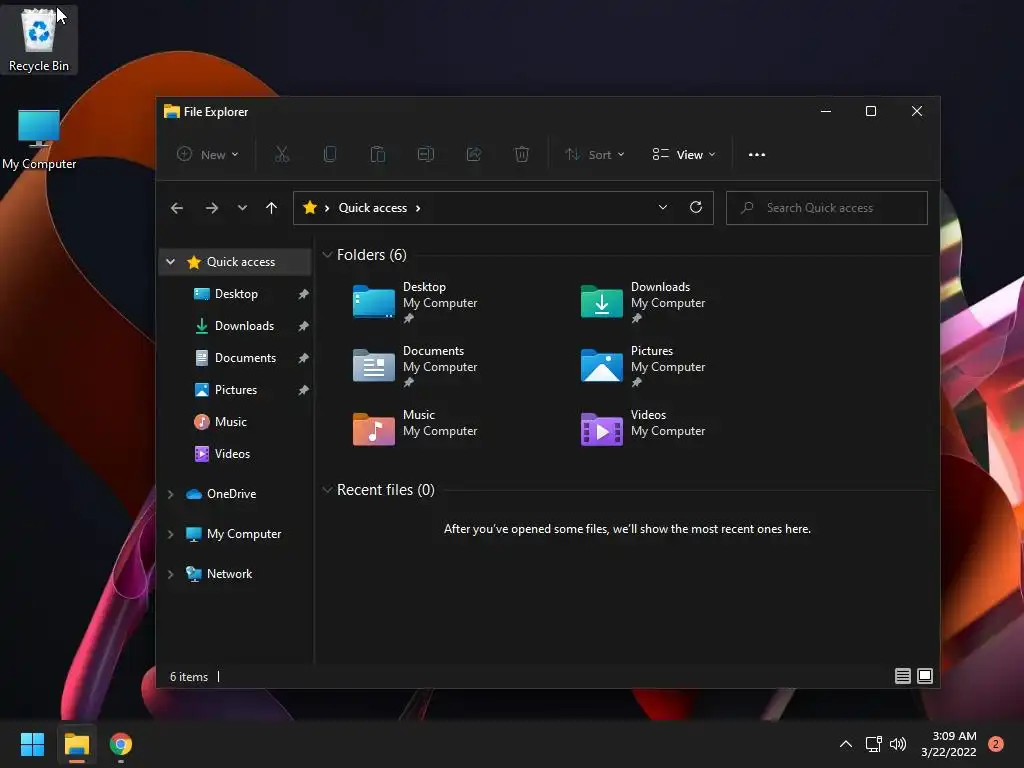Click the Search Quick access field
Image resolution: width=1024 pixels, height=768 pixels.
[826, 208]
